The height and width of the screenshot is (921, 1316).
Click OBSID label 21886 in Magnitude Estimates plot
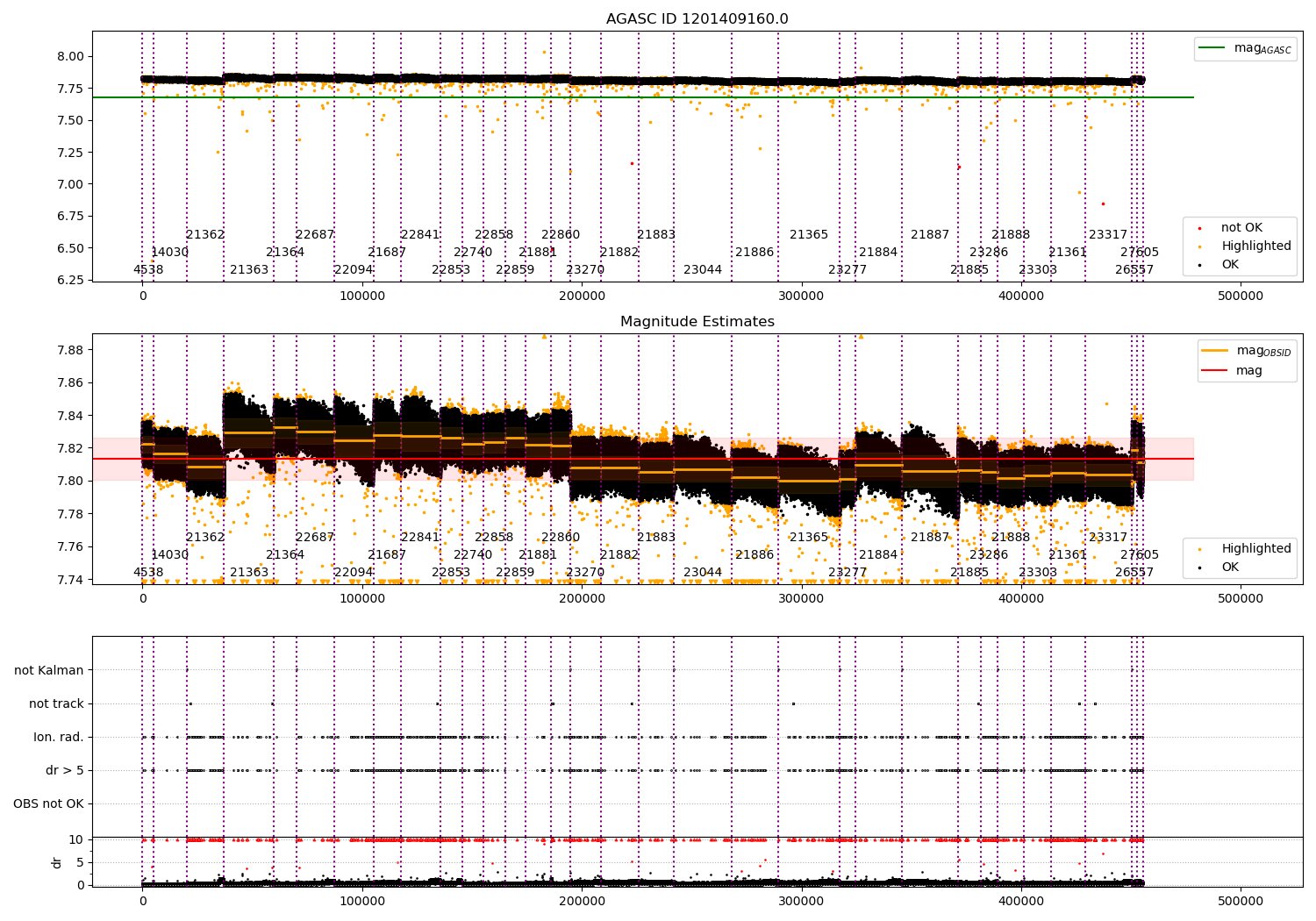755,554
